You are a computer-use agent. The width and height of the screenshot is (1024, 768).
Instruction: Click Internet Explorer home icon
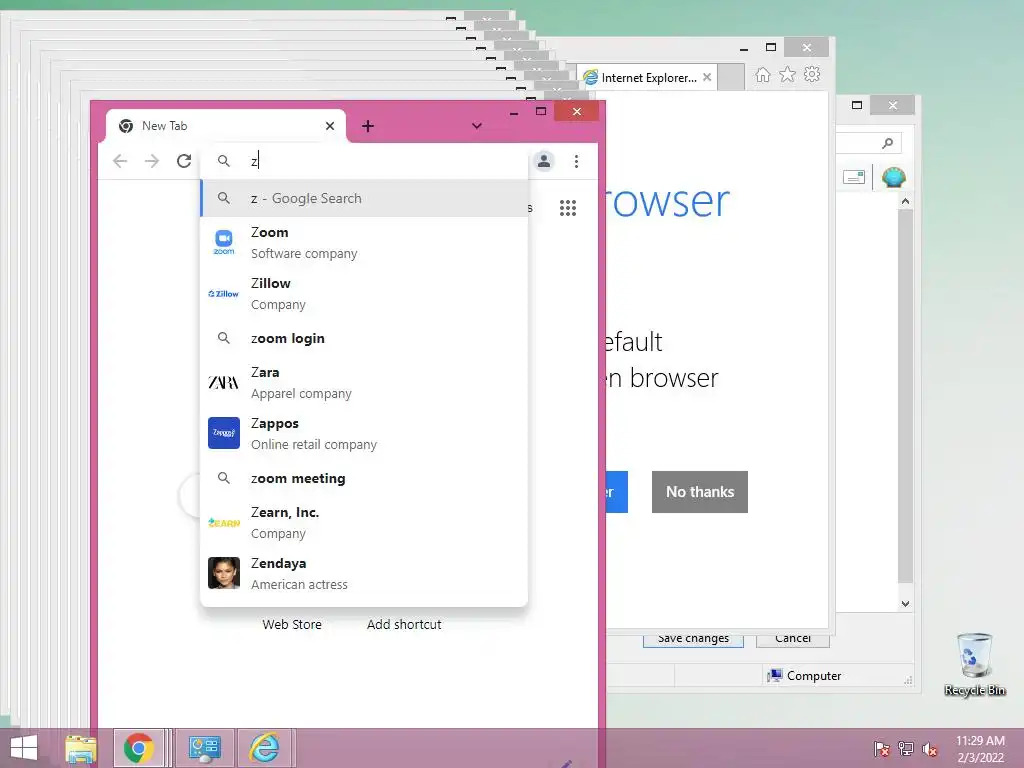763,74
